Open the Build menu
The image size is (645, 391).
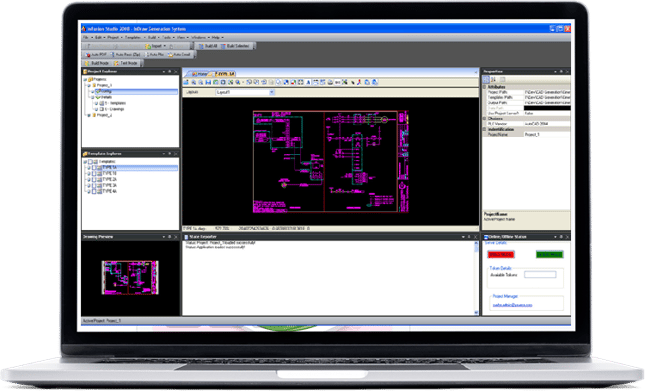click(x=152, y=37)
